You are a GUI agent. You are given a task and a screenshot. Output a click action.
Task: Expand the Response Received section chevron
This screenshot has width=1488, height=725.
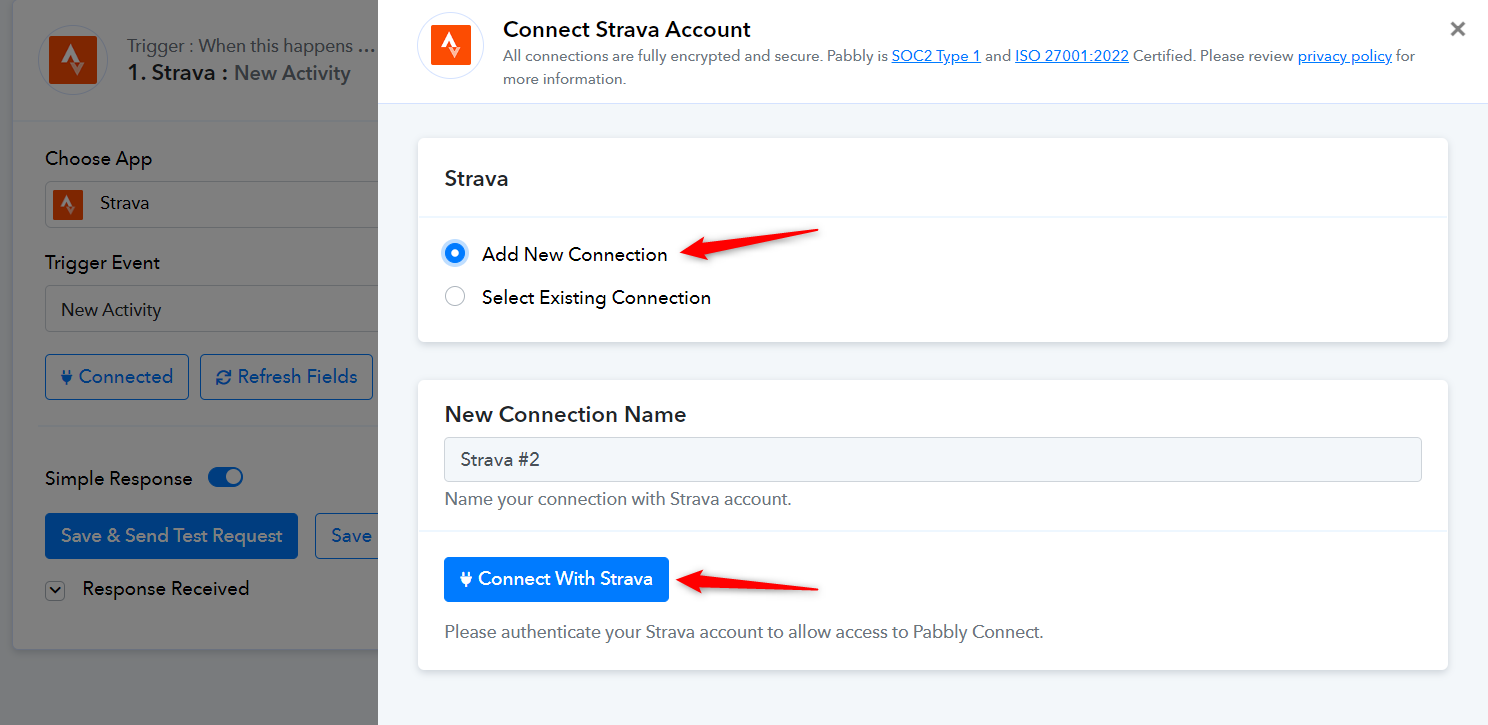pyautogui.click(x=55, y=590)
